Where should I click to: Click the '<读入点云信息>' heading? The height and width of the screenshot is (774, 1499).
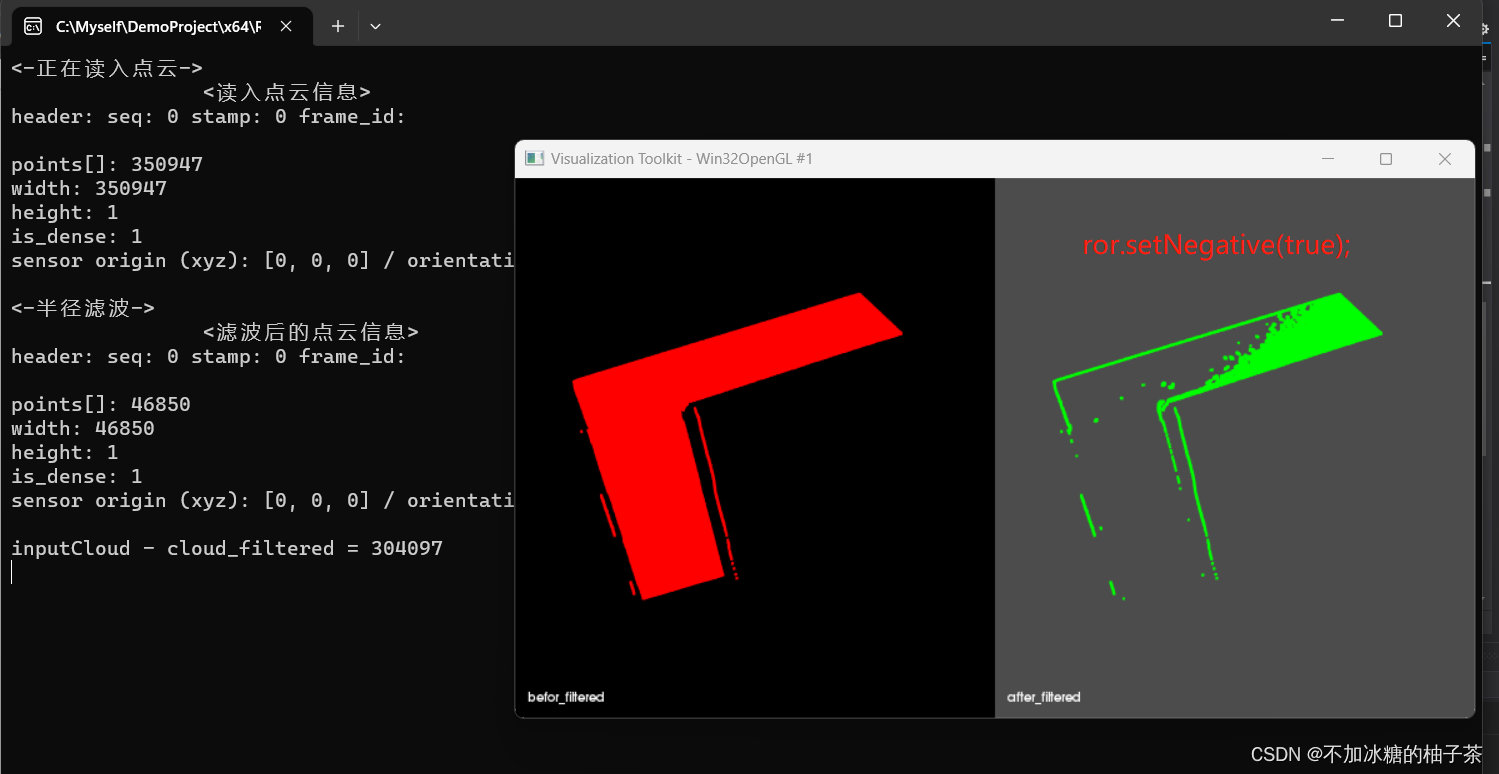pyautogui.click(x=287, y=93)
